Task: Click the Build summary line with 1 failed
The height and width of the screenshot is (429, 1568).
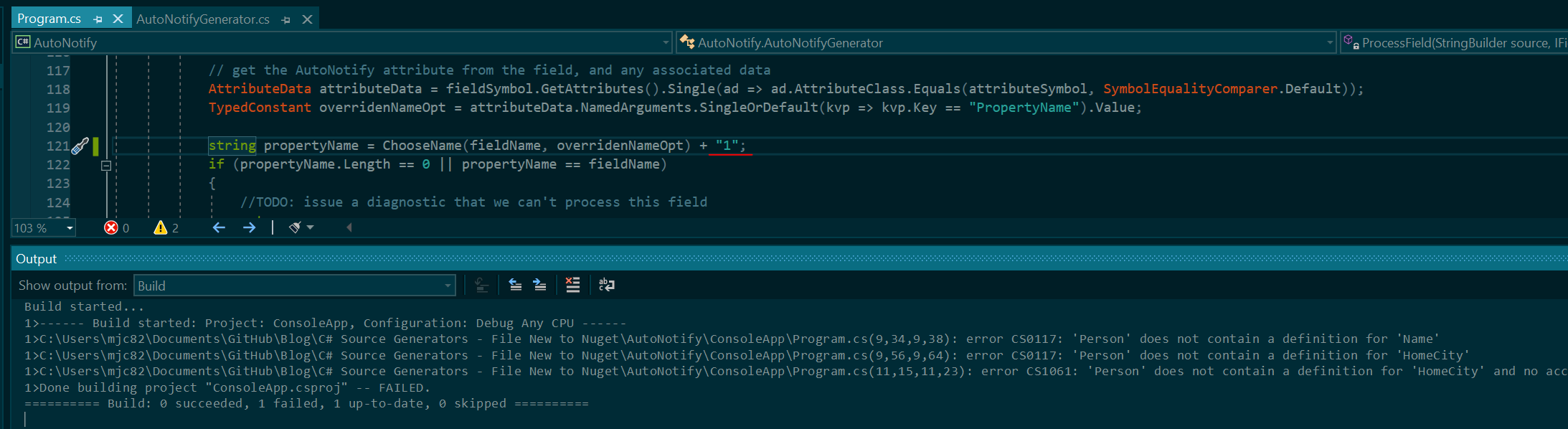Action: click(306, 404)
